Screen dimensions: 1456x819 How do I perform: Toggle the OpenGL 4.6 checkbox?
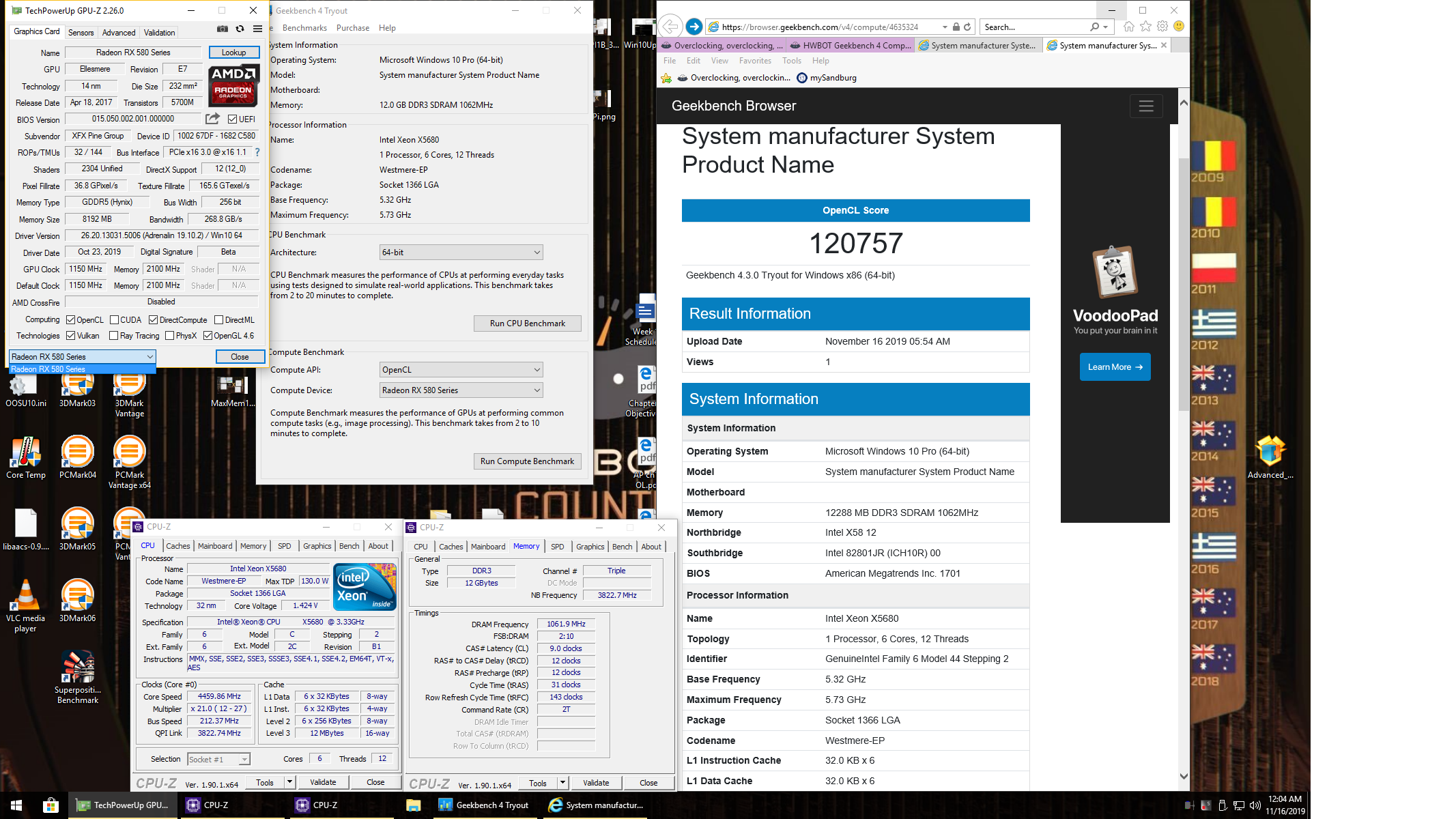(208, 336)
